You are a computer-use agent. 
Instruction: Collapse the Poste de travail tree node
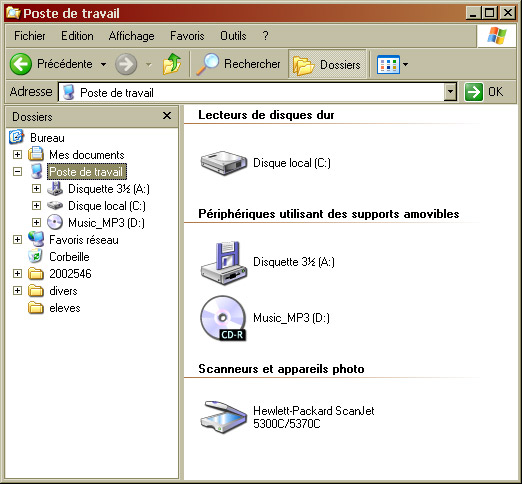[17, 172]
